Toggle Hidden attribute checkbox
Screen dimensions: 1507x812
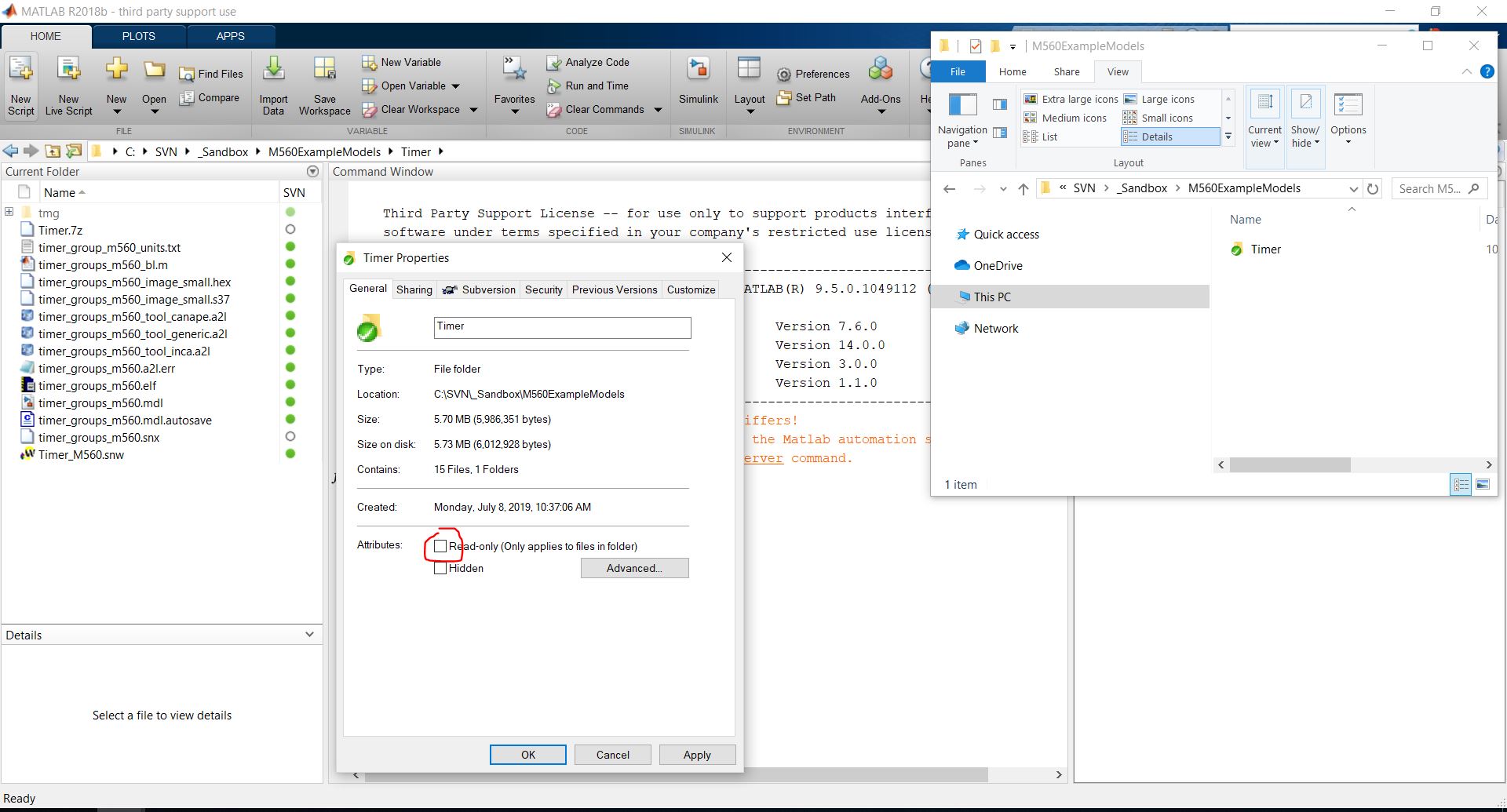click(x=440, y=568)
